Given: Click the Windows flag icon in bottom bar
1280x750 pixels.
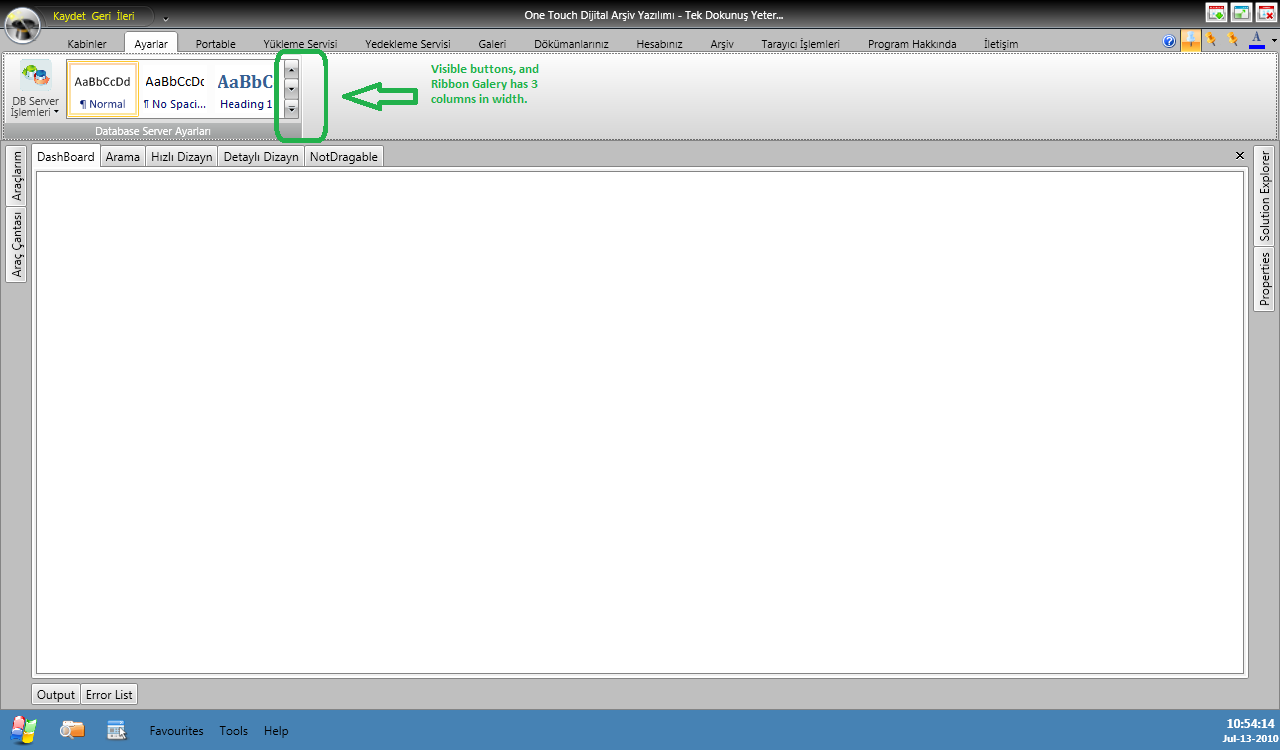Looking at the screenshot, I should pyautogui.click(x=23, y=730).
